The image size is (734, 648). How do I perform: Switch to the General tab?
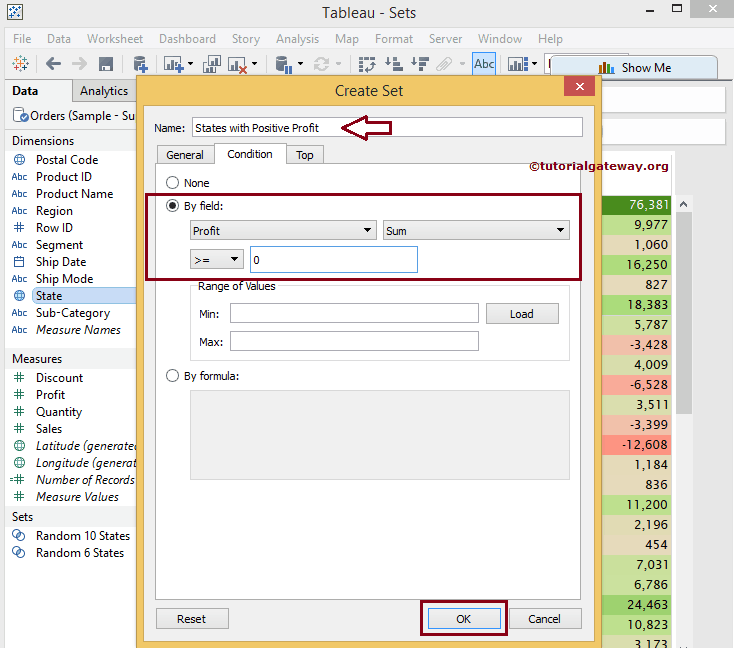(185, 155)
